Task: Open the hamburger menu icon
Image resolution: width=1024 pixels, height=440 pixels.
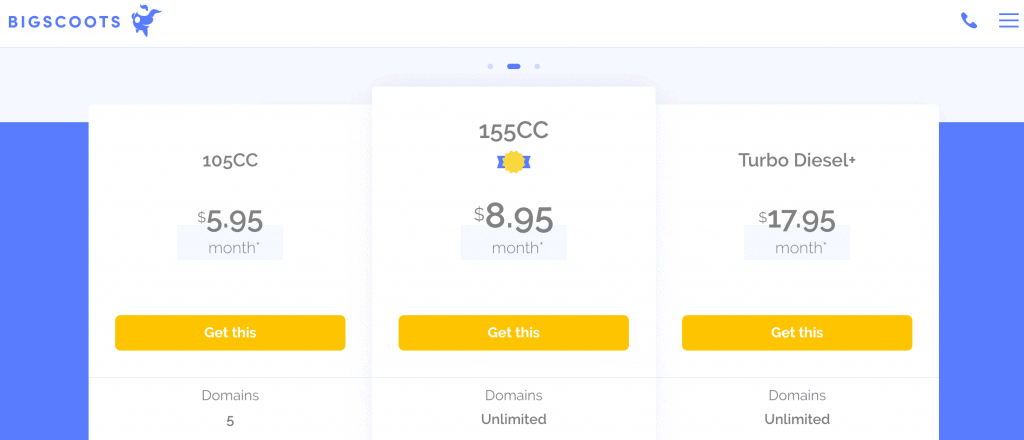Action: pyautogui.click(x=1008, y=21)
